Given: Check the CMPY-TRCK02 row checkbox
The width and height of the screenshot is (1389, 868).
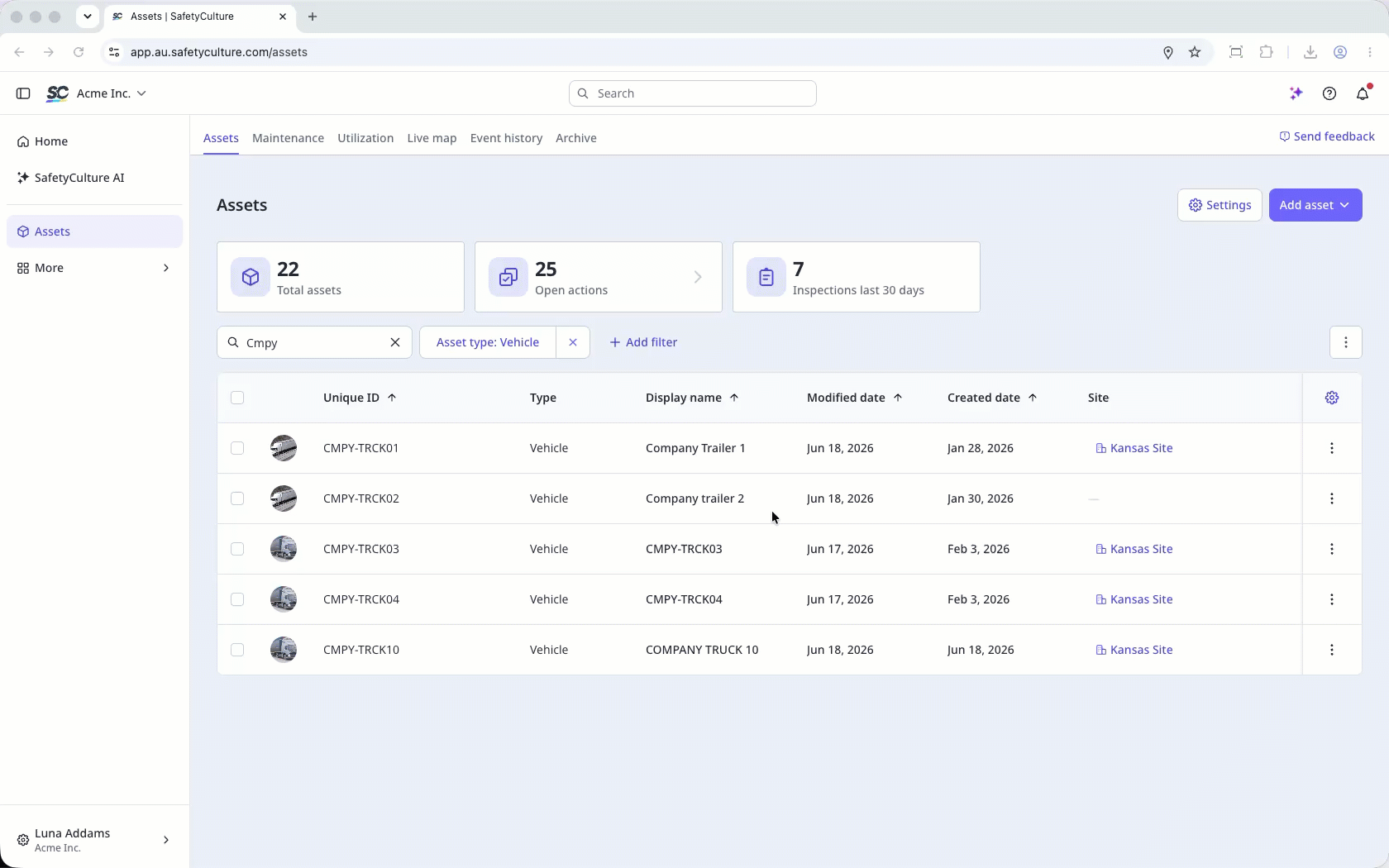Looking at the screenshot, I should (x=237, y=498).
